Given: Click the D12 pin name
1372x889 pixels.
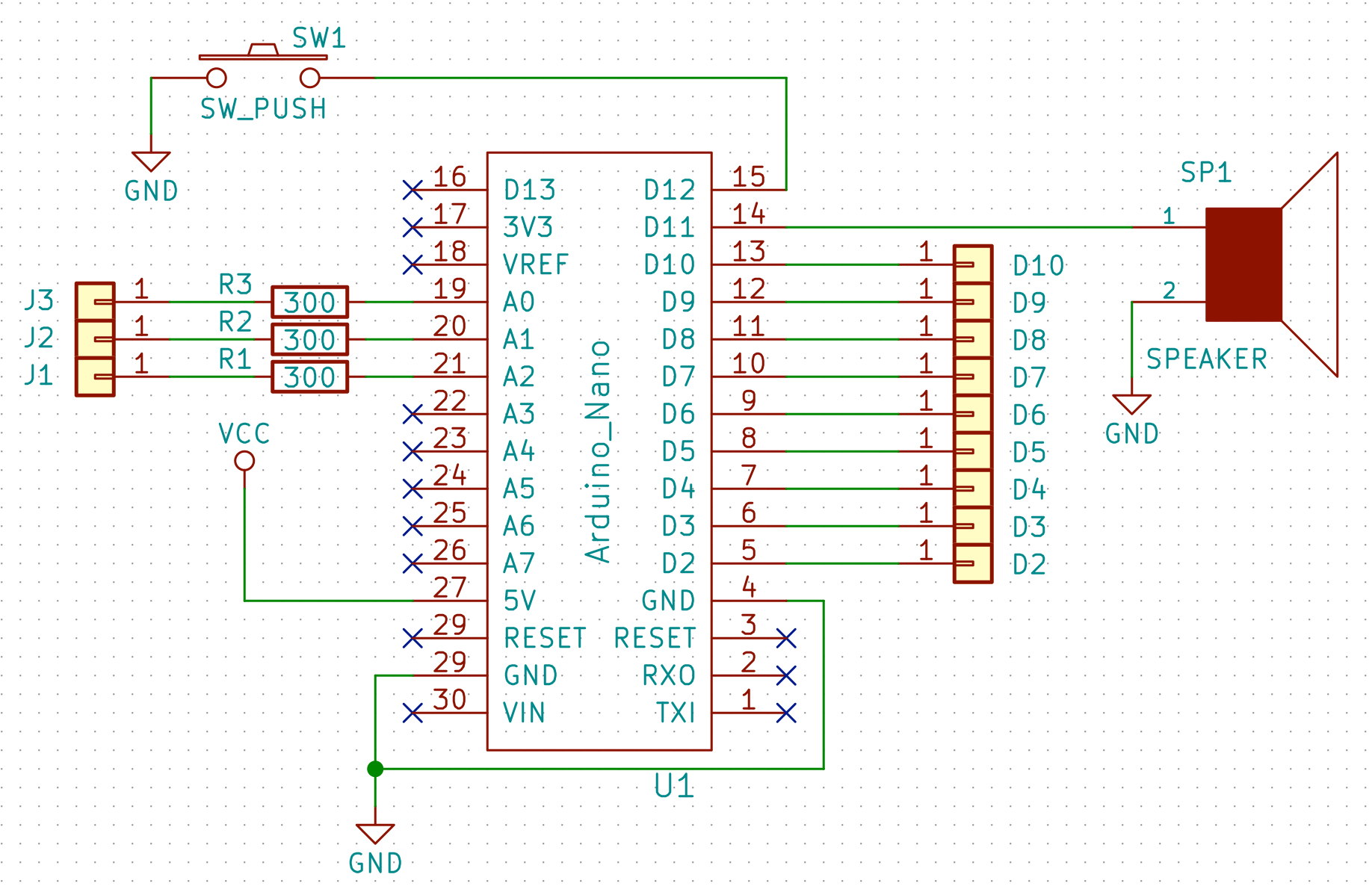Looking at the screenshot, I should pos(670,190).
